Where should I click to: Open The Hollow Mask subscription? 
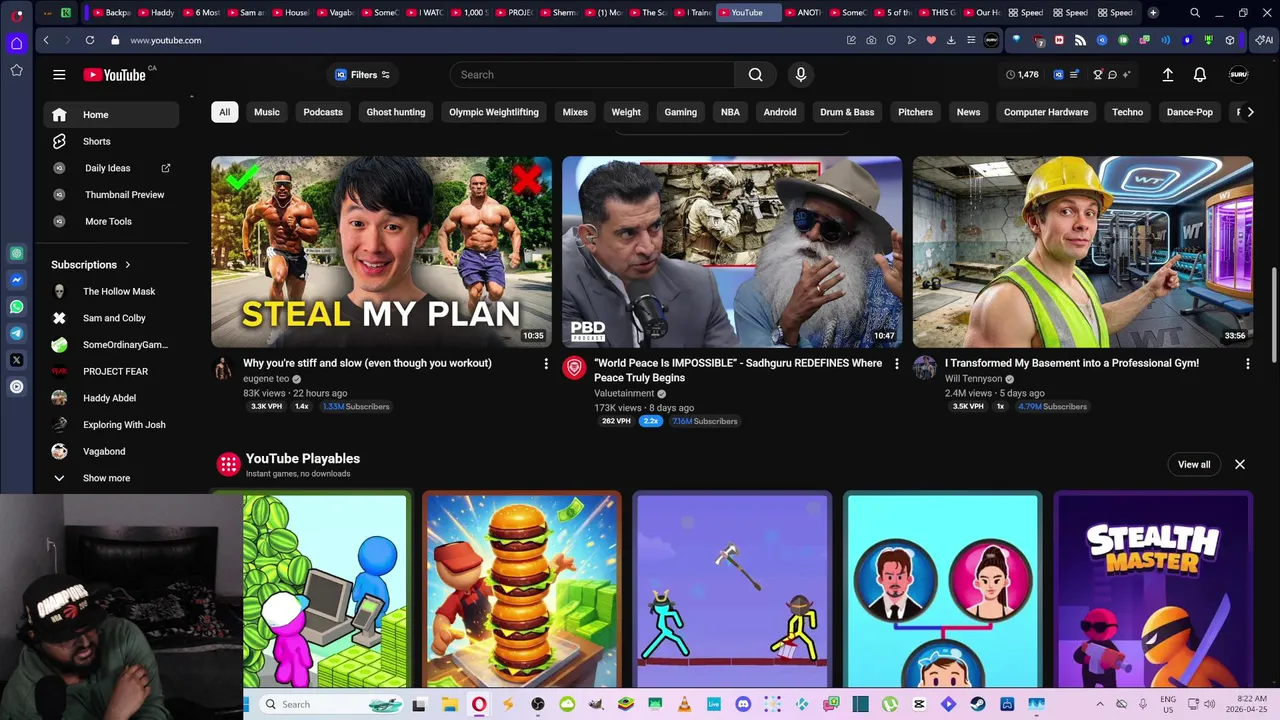coord(111,291)
